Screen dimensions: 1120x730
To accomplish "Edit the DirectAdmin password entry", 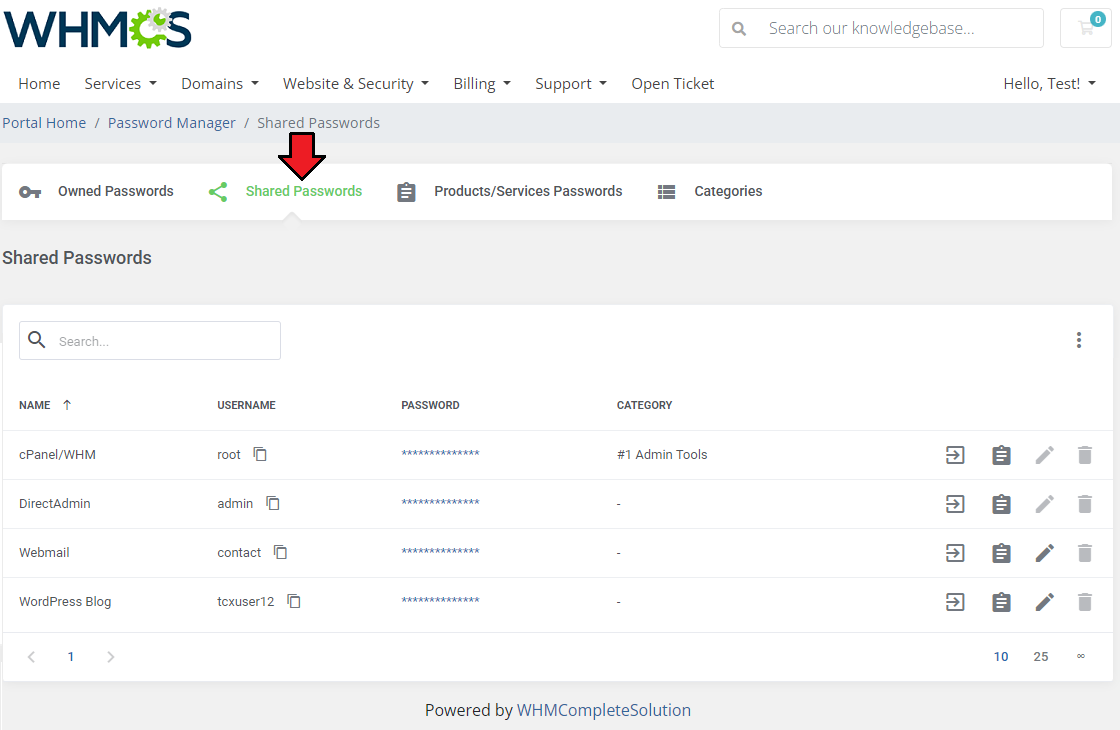I will 1044,504.
